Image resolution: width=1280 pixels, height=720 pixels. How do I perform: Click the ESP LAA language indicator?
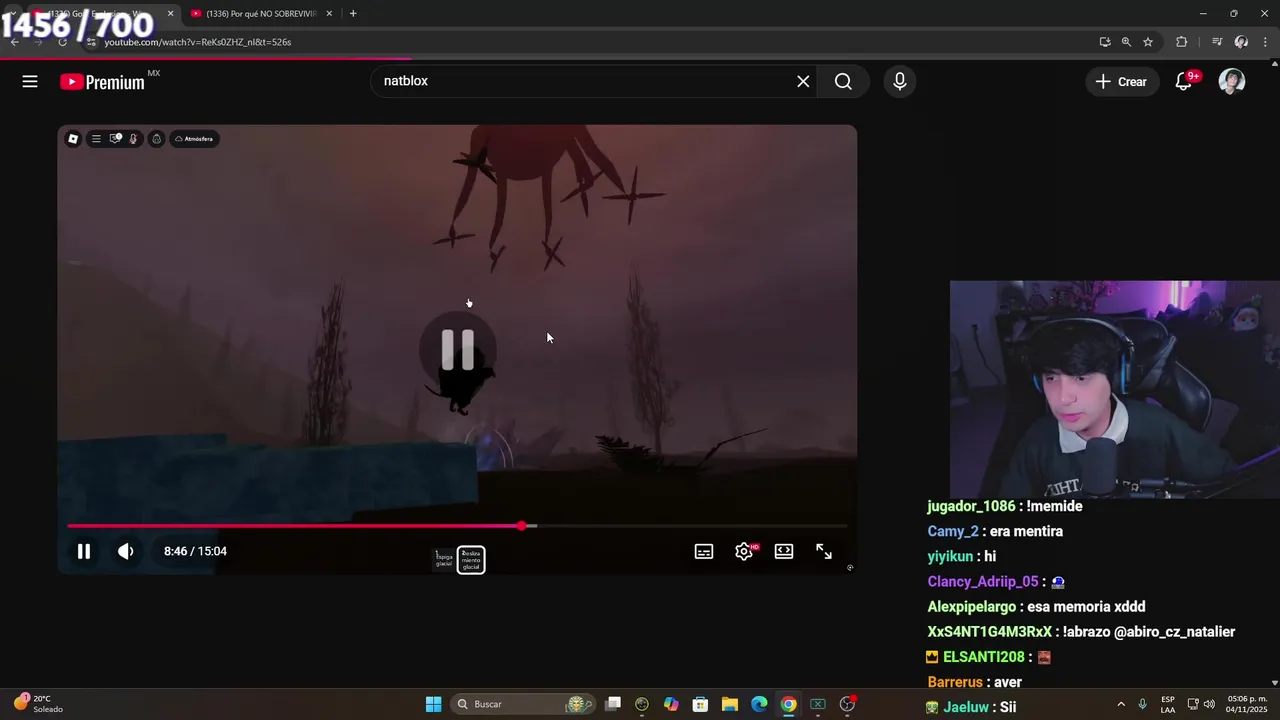pos(1168,704)
